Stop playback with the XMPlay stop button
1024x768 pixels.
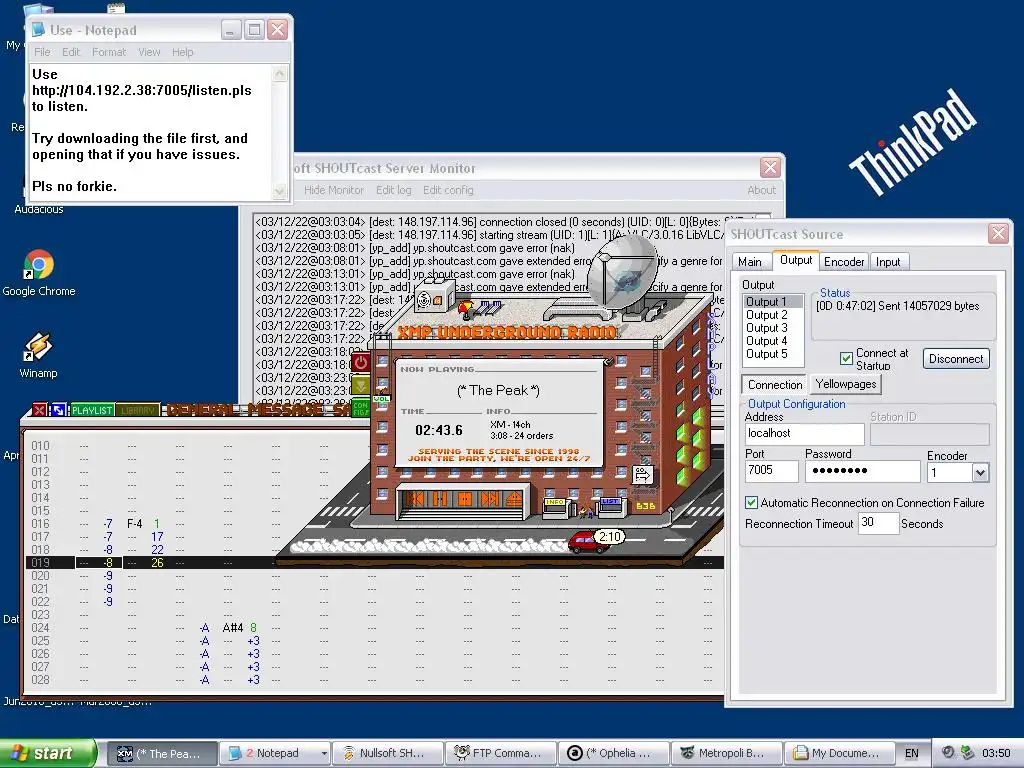465,500
